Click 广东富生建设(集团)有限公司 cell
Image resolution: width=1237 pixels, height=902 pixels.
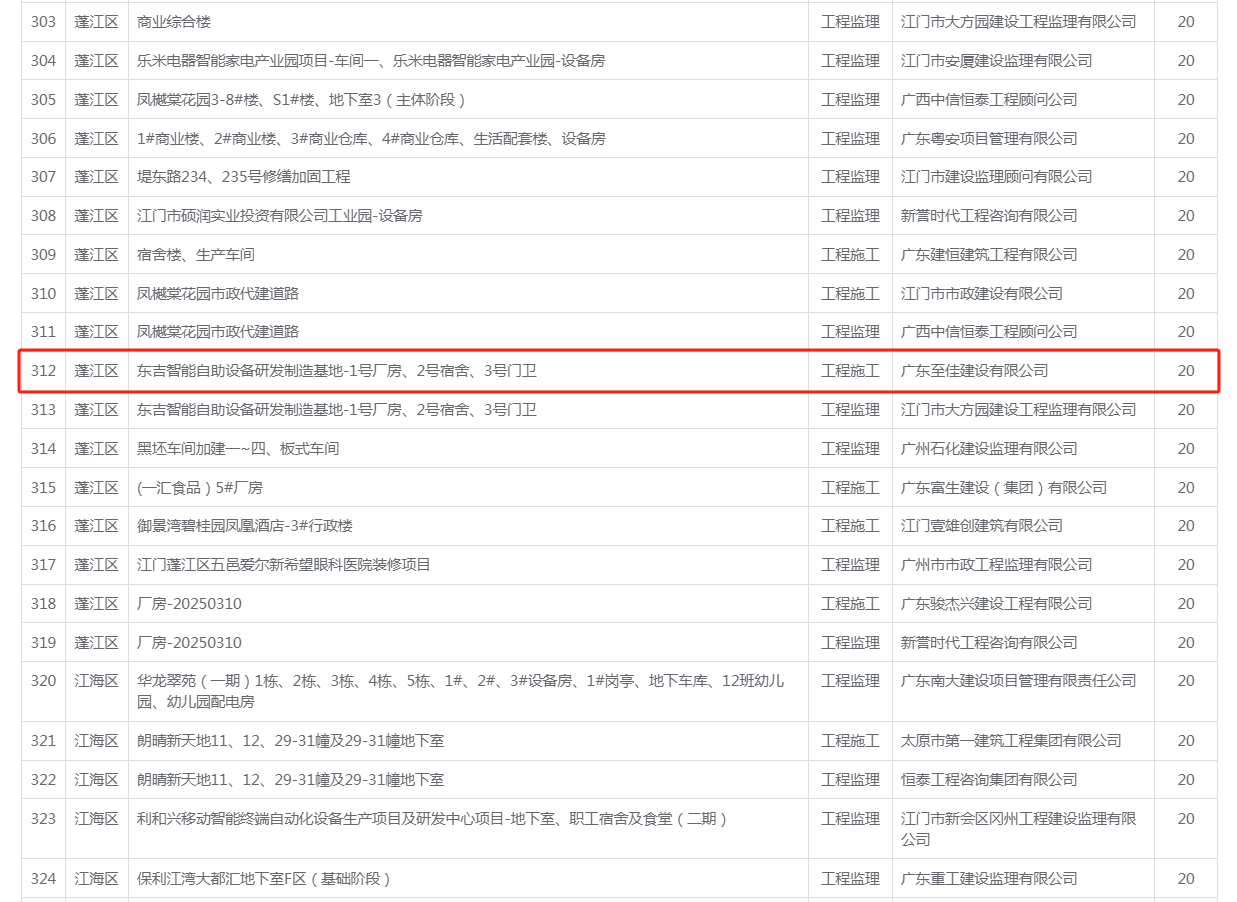pyautogui.click(x=1004, y=488)
